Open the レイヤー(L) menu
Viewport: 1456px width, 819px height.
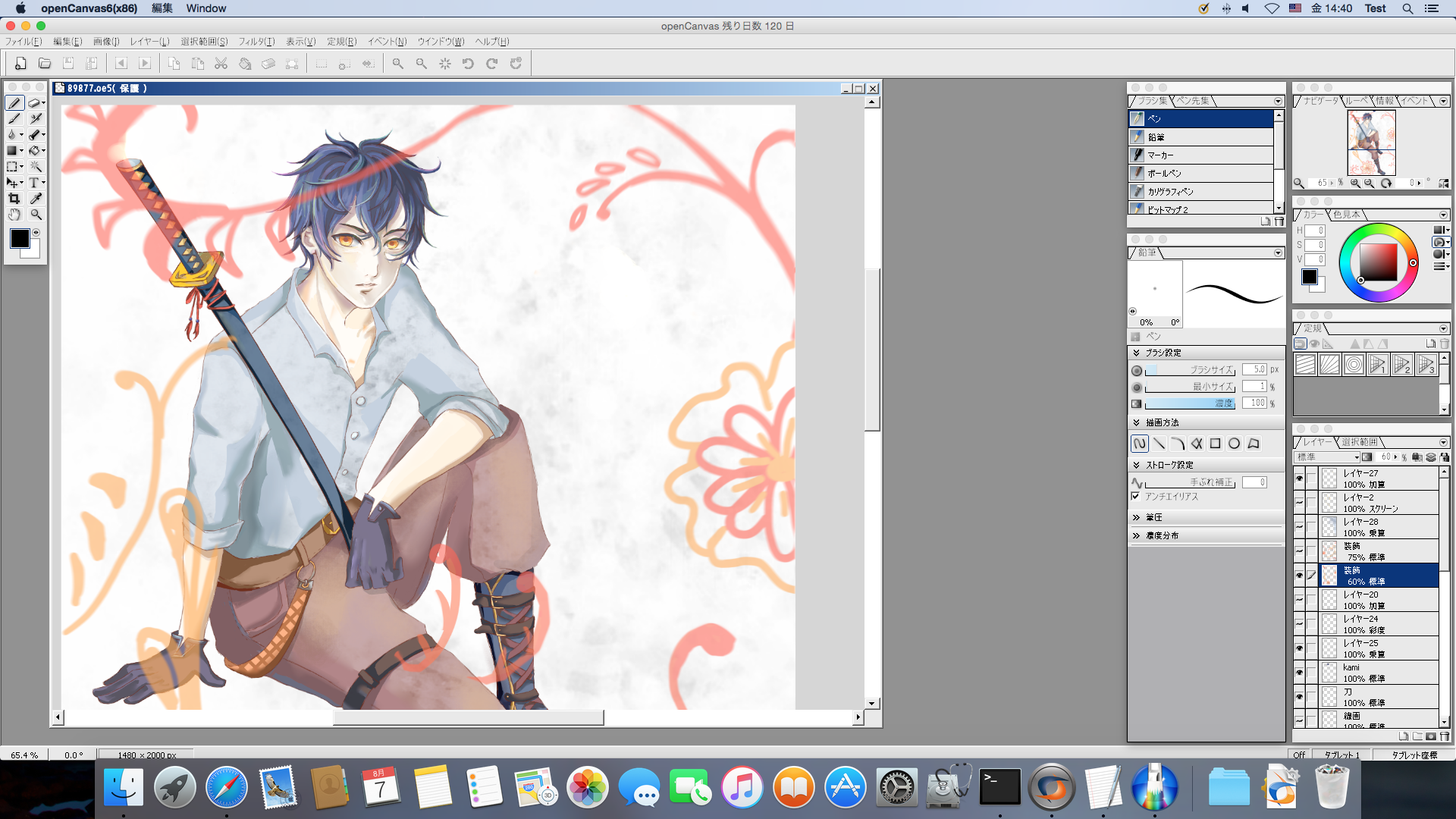tap(149, 42)
